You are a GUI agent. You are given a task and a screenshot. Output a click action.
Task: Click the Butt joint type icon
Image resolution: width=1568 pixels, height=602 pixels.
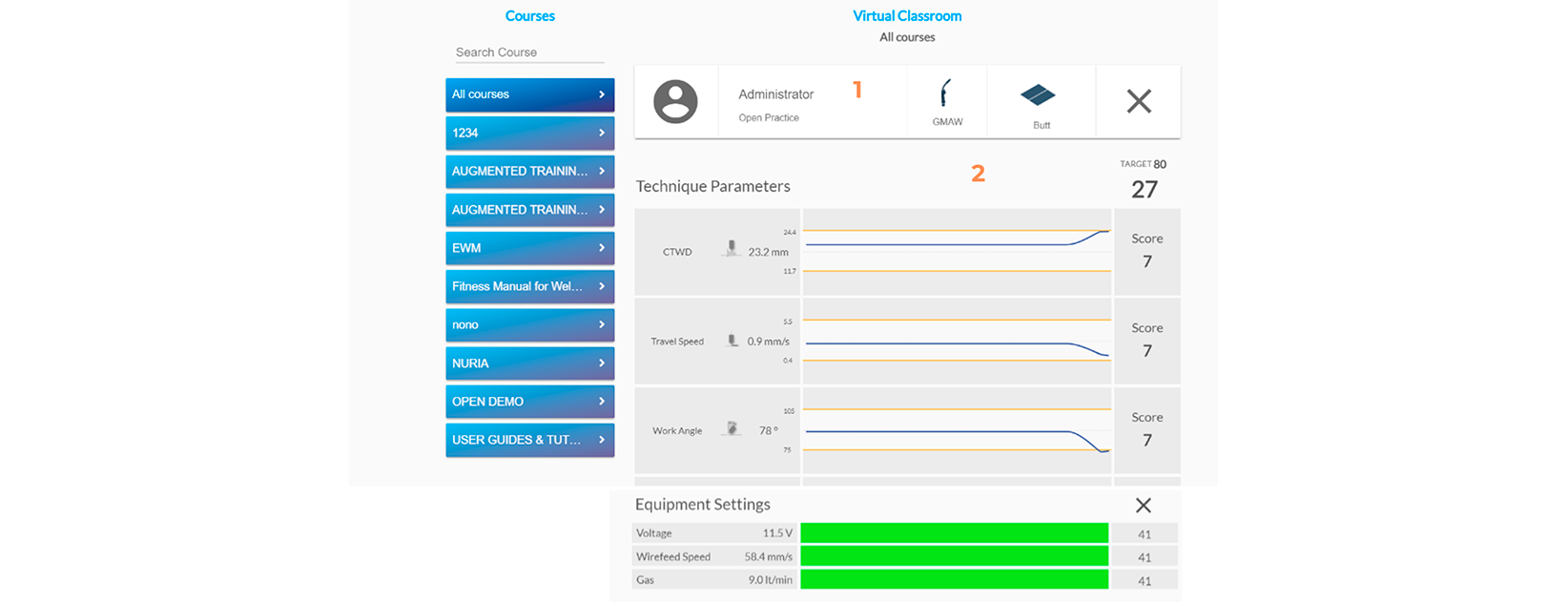(x=1038, y=95)
